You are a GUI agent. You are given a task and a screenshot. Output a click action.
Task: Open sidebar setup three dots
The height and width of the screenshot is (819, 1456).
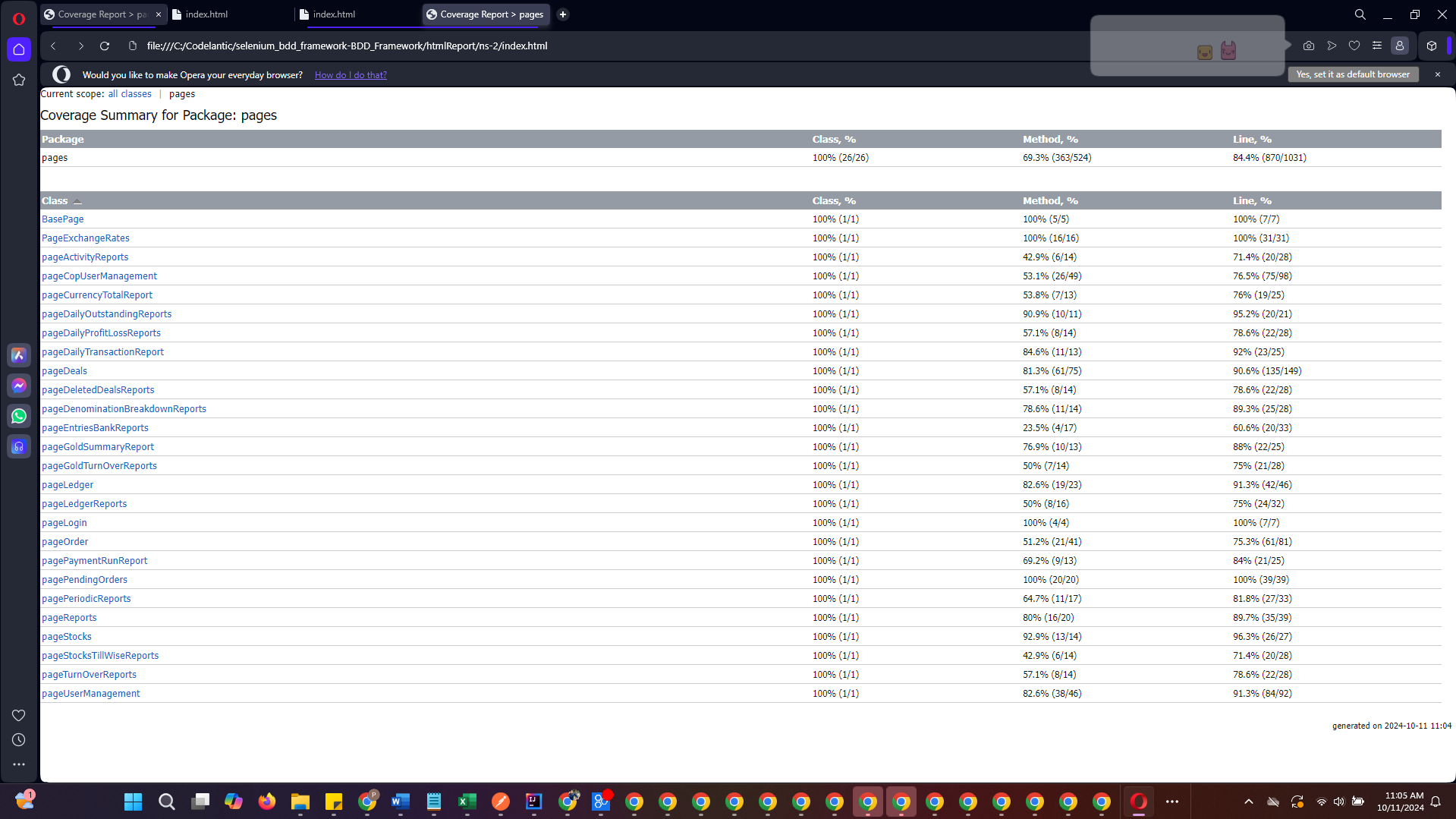tap(19, 764)
